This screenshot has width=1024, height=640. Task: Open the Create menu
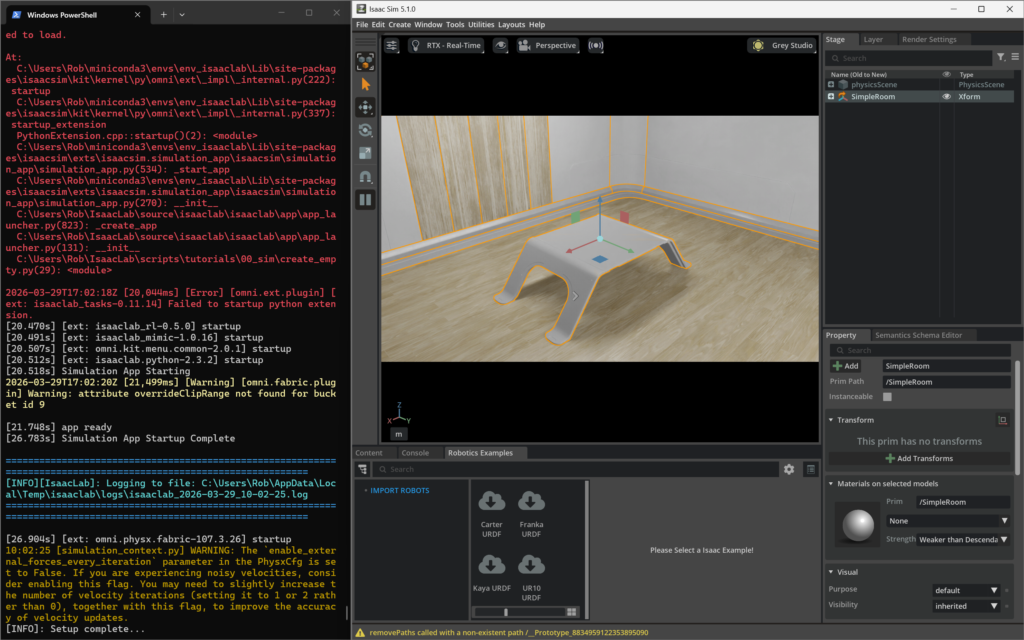[x=399, y=24]
